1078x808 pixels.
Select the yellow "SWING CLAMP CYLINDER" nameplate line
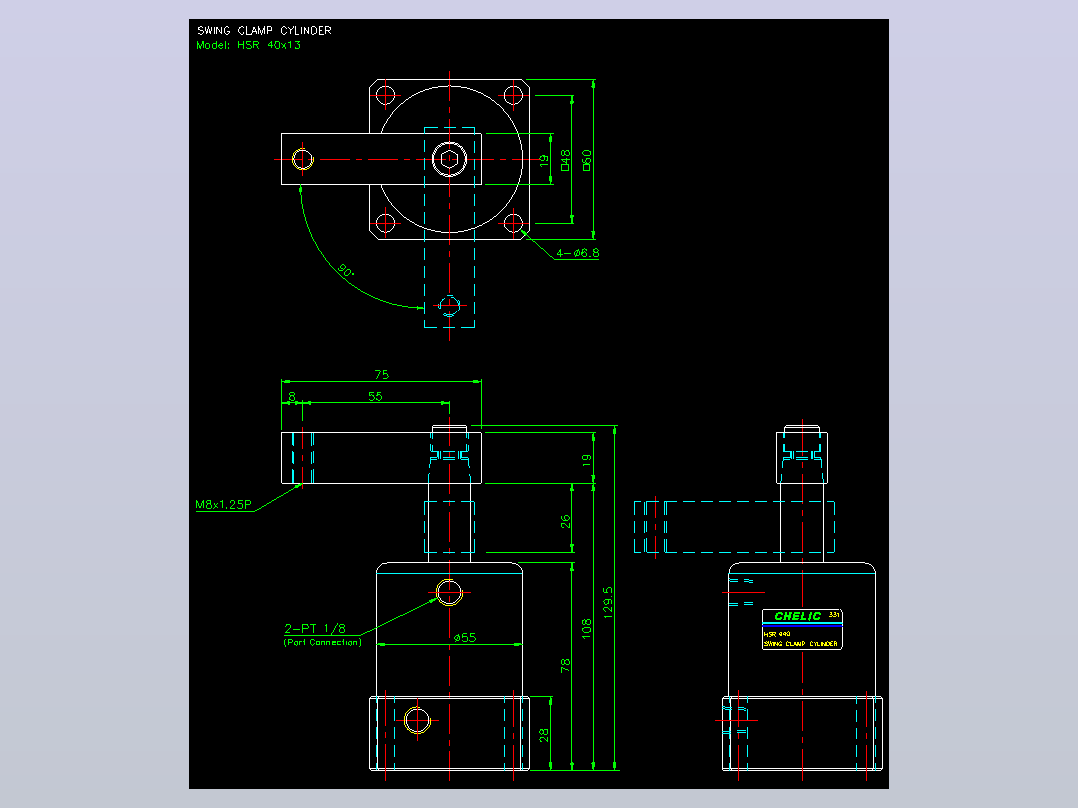pos(800,644)
